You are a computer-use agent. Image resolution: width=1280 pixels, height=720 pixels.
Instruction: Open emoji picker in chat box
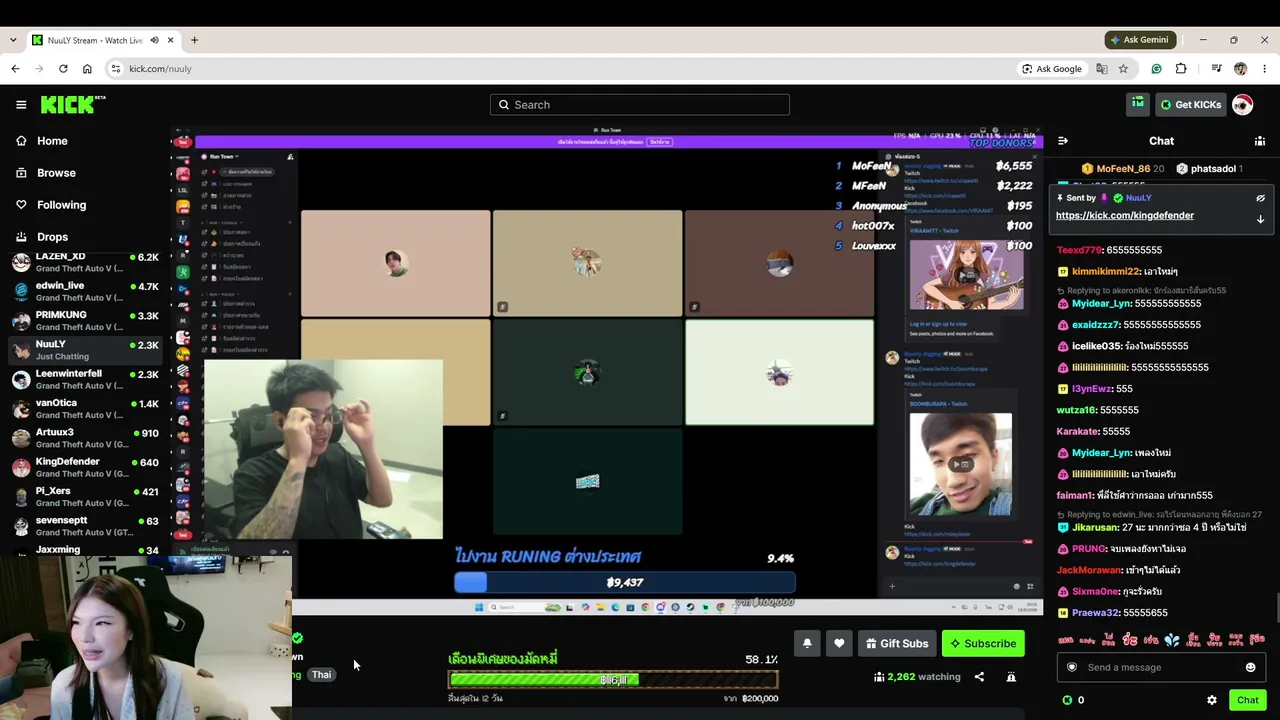pos(1250,667)
